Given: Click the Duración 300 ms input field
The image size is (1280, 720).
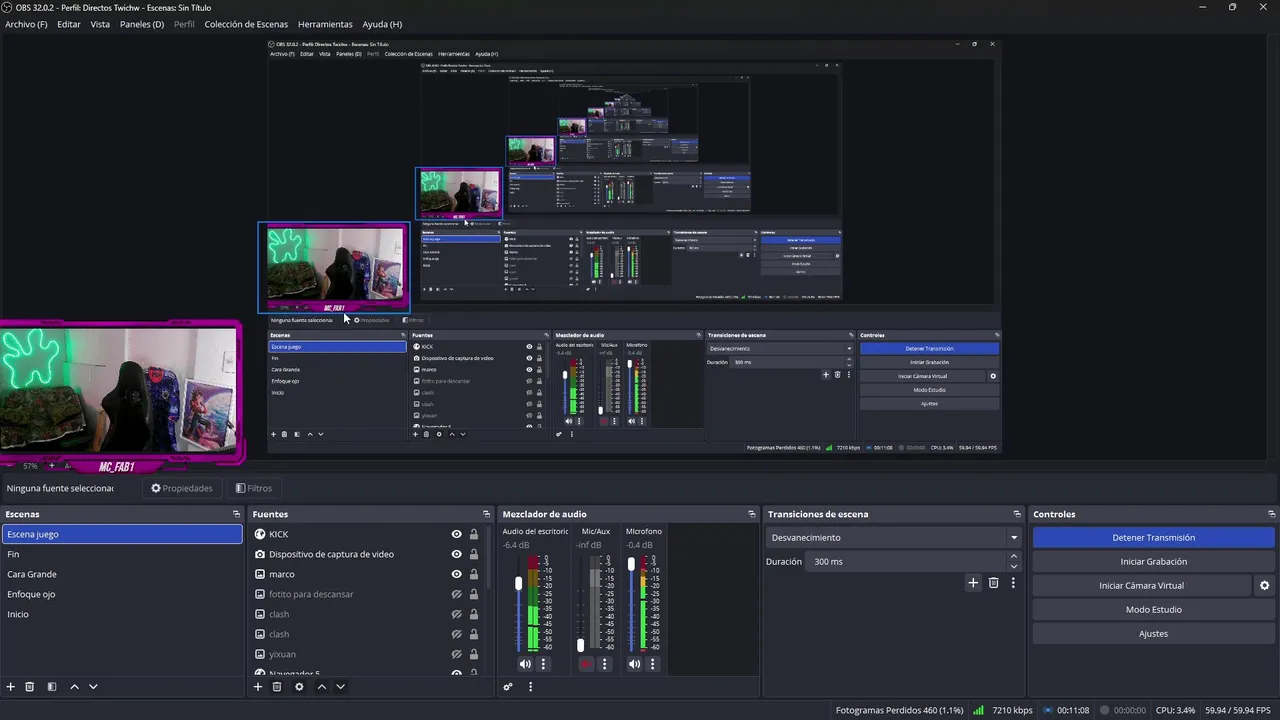Looking at the screenshot, I should 914,562.
